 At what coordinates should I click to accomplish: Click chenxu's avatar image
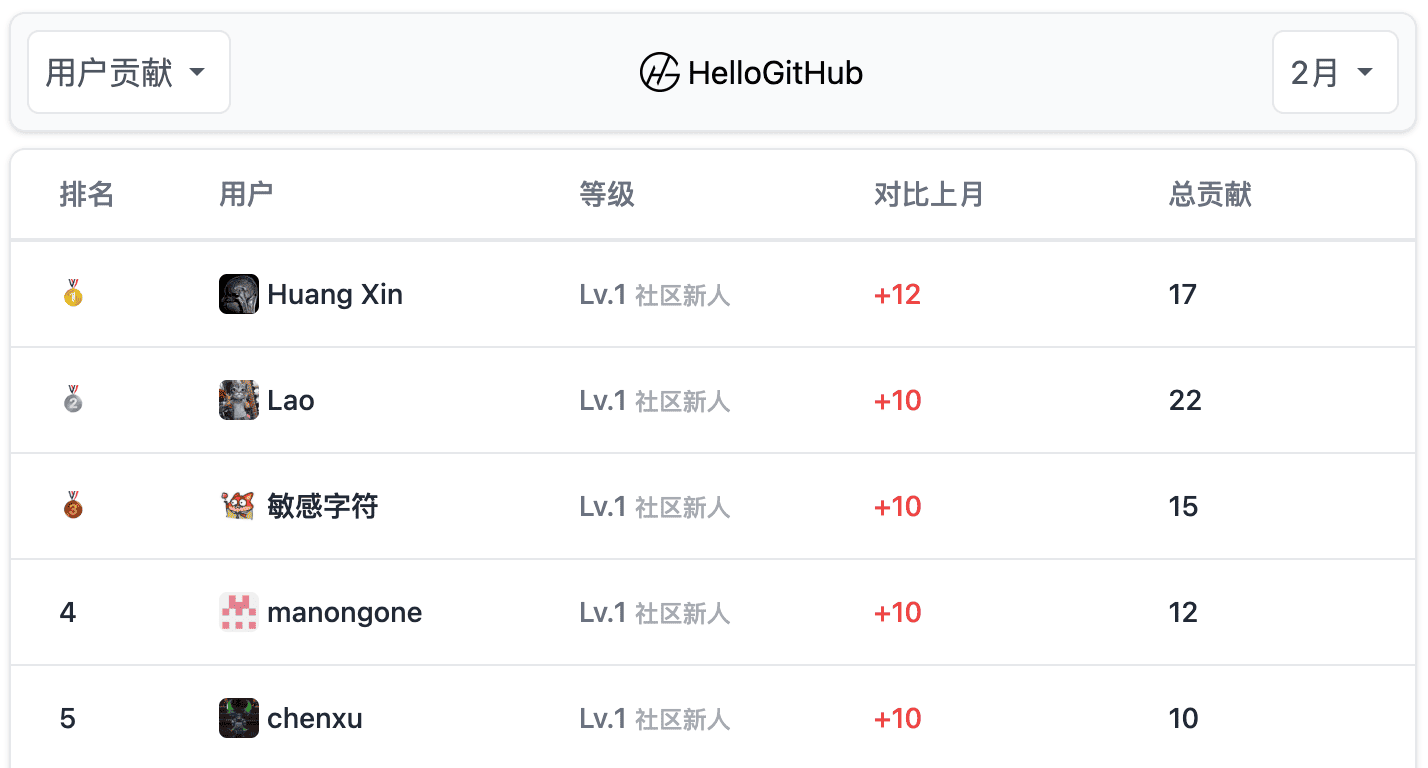[239, 718]
